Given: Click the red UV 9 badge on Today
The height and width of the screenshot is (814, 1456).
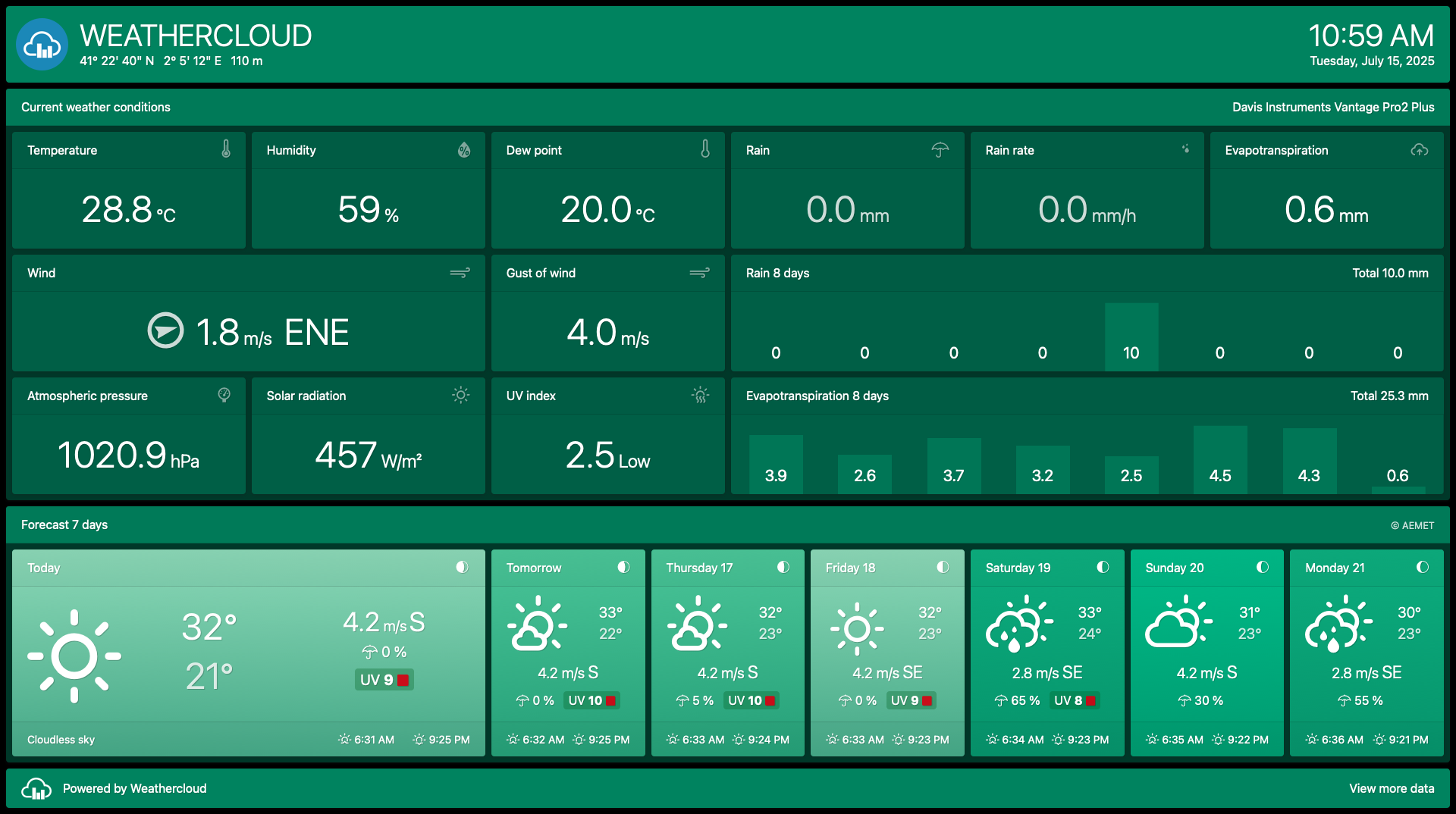Looking at the screenshot, I should pyautogui.click(x=384, y=680).
